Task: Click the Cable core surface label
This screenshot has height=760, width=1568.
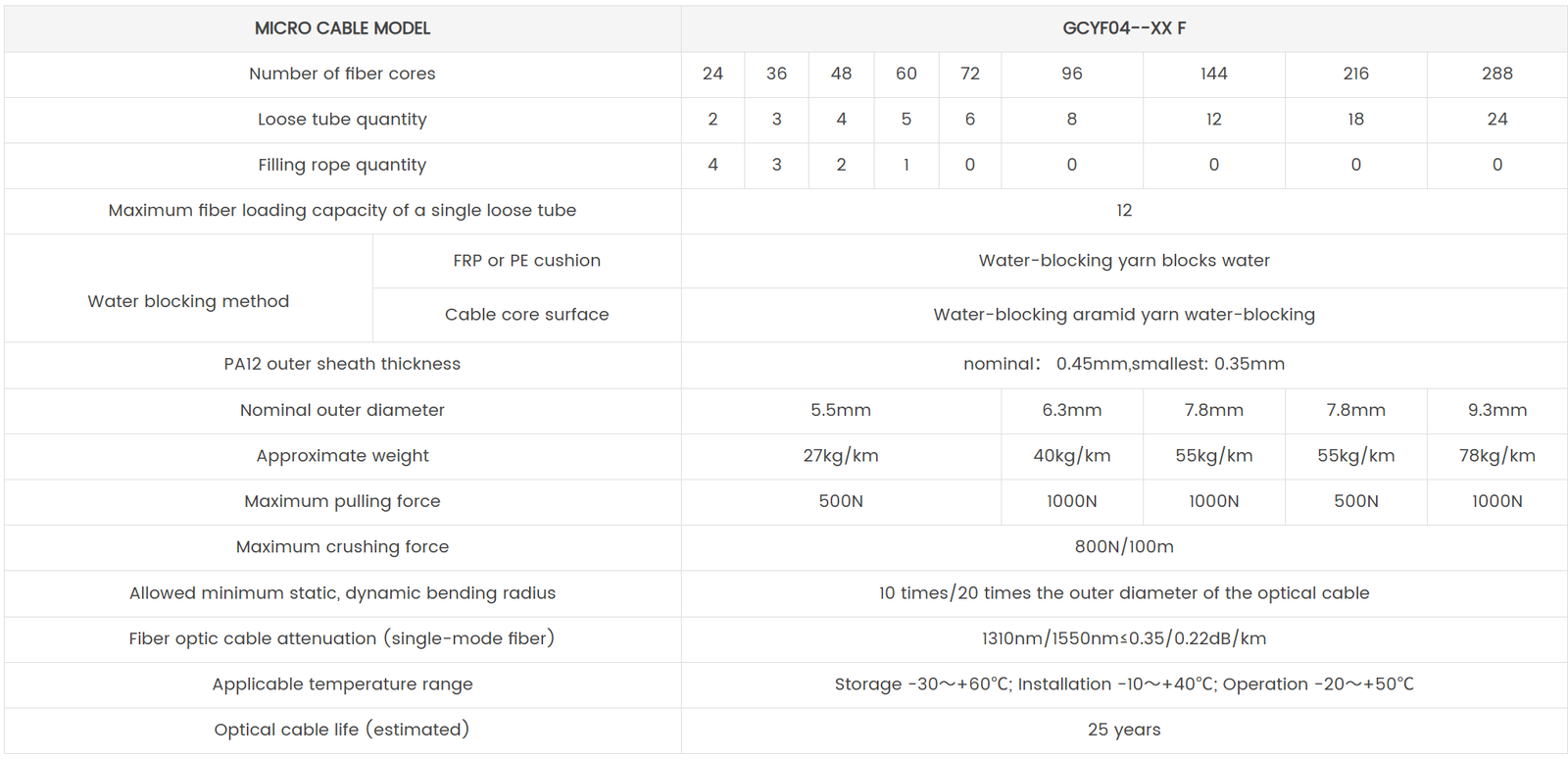Action: [526, 315]
